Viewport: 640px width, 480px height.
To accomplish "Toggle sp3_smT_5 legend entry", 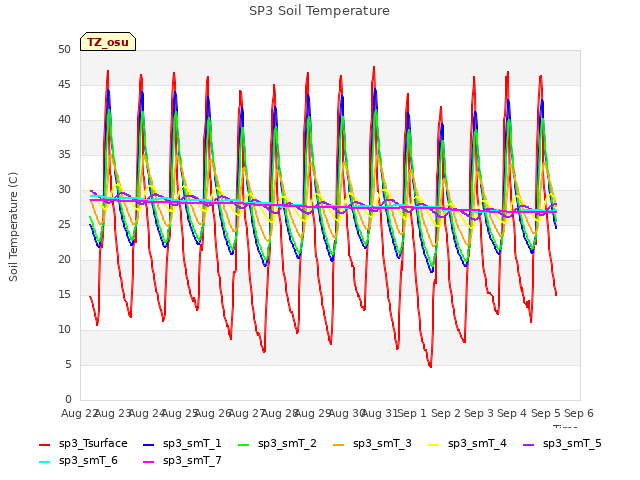I will 562,443.
